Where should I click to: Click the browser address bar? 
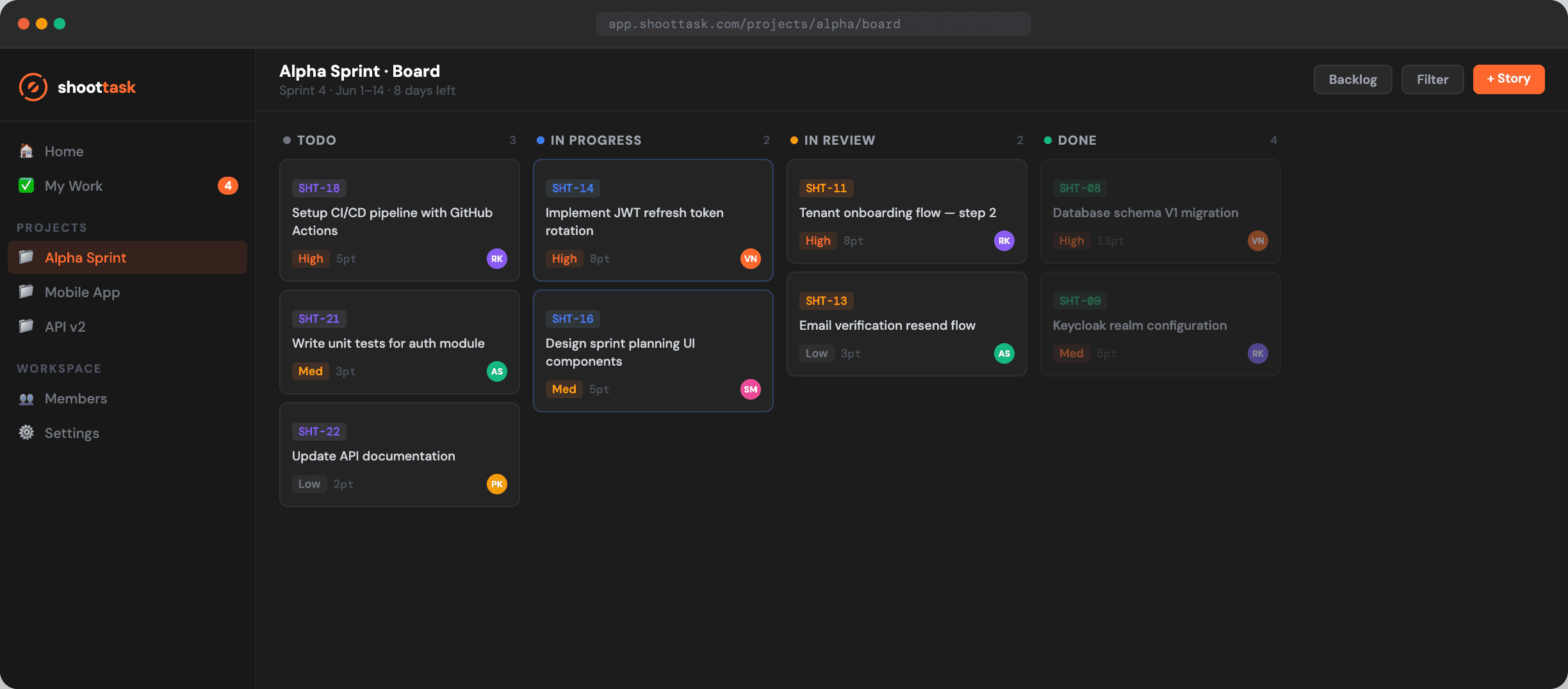point(813,24)
